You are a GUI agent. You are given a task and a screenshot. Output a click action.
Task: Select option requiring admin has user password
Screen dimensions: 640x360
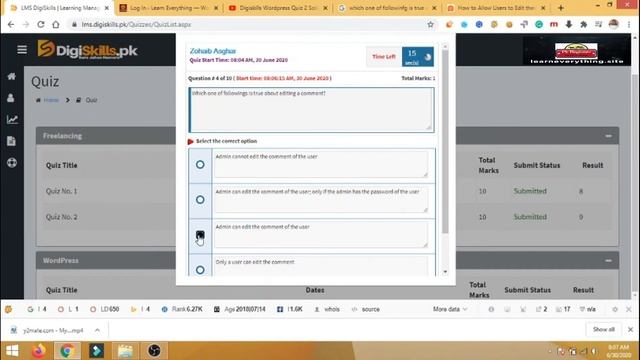(x=200, y=200)
